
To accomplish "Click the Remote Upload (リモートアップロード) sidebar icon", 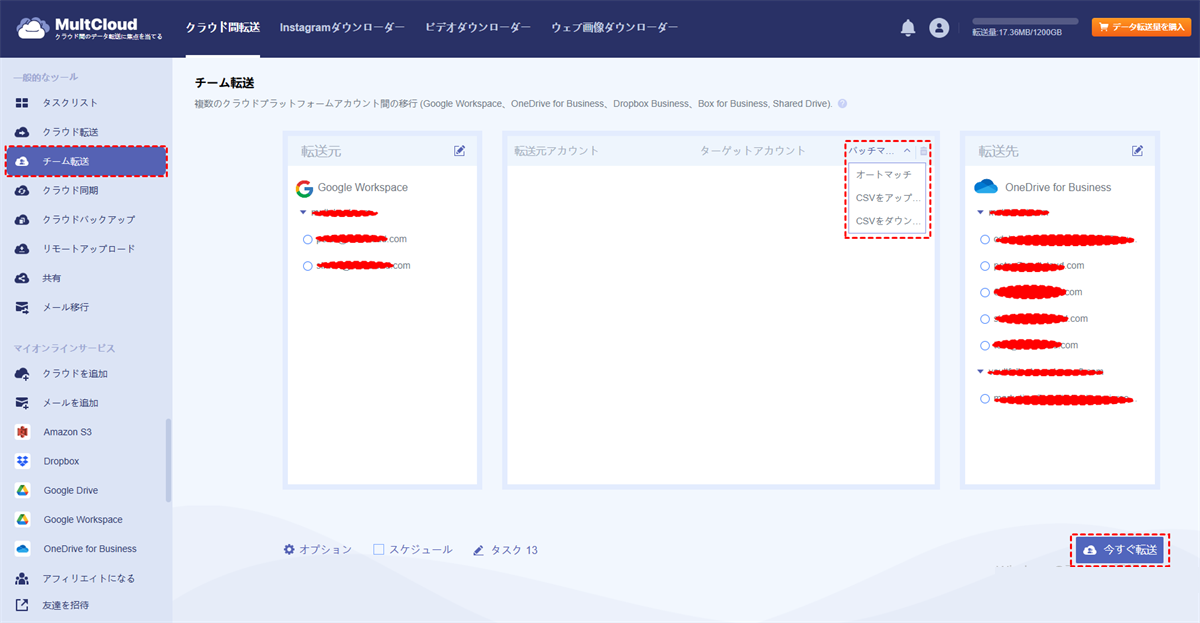I will 22,248.
